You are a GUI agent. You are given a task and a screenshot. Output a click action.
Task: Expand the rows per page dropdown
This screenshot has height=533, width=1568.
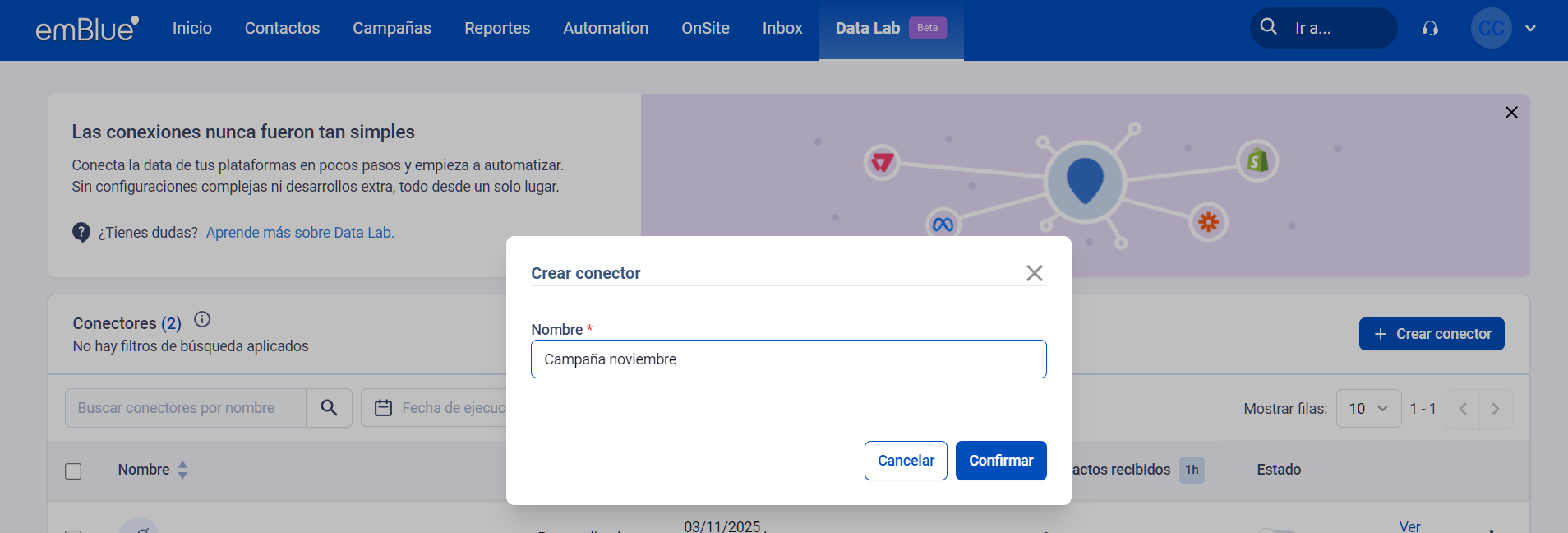coord(1368,409)
